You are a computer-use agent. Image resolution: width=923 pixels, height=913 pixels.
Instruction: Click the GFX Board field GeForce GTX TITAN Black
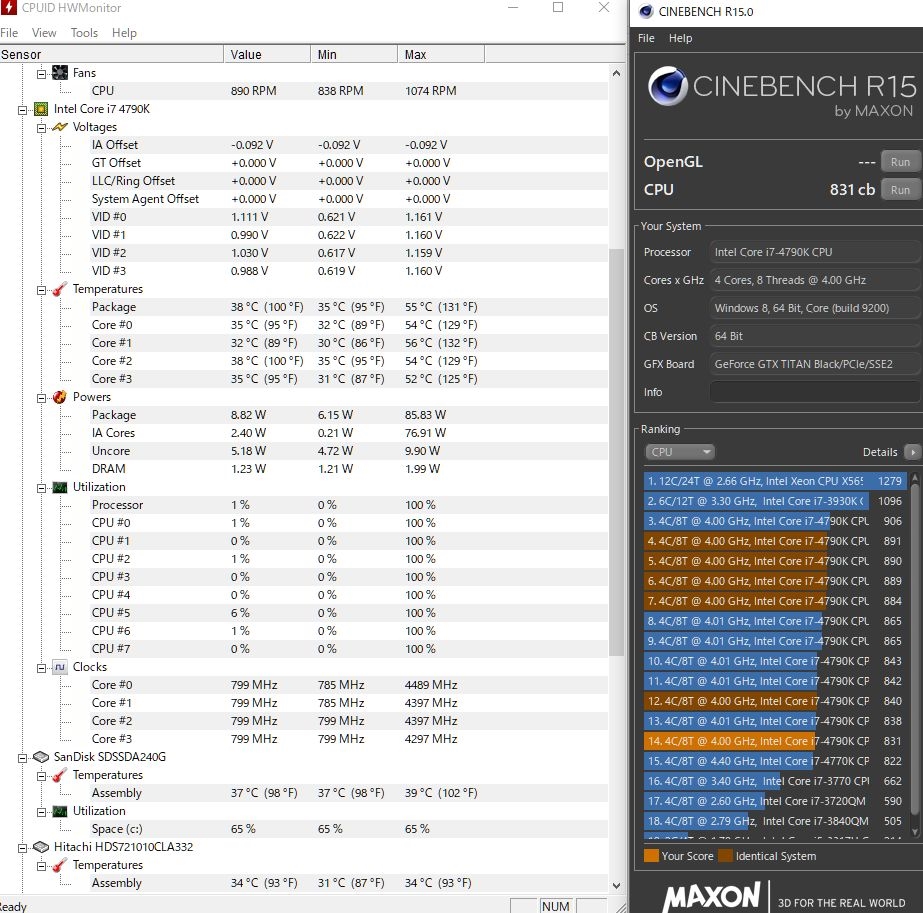[x=815, y=364]
